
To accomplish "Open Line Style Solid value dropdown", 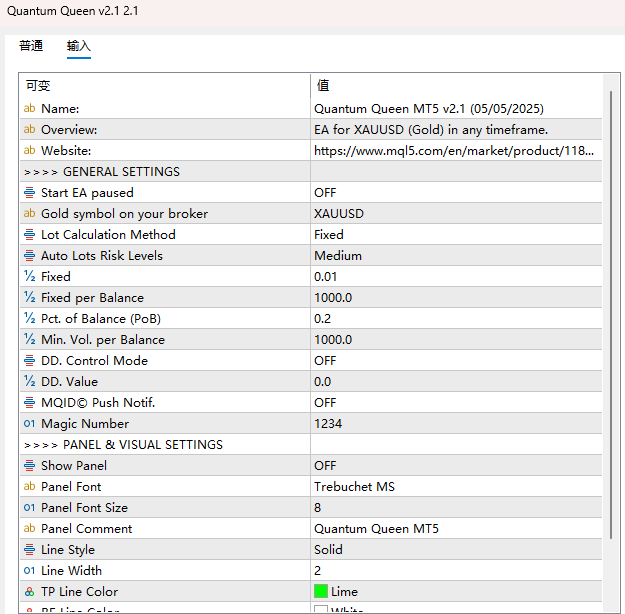I will pyautogui.click(x=456, y=549).
